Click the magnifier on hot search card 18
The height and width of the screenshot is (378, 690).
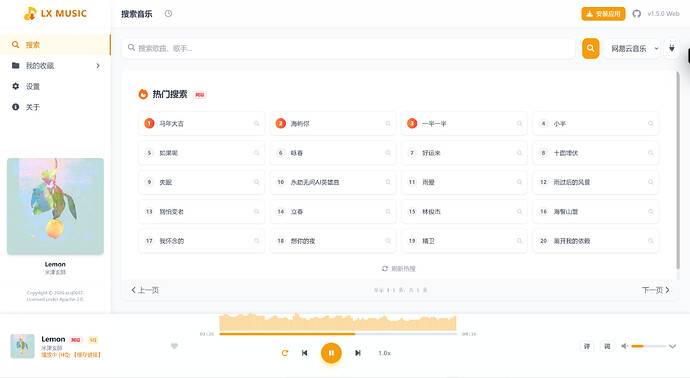click(x=388, y=241)
